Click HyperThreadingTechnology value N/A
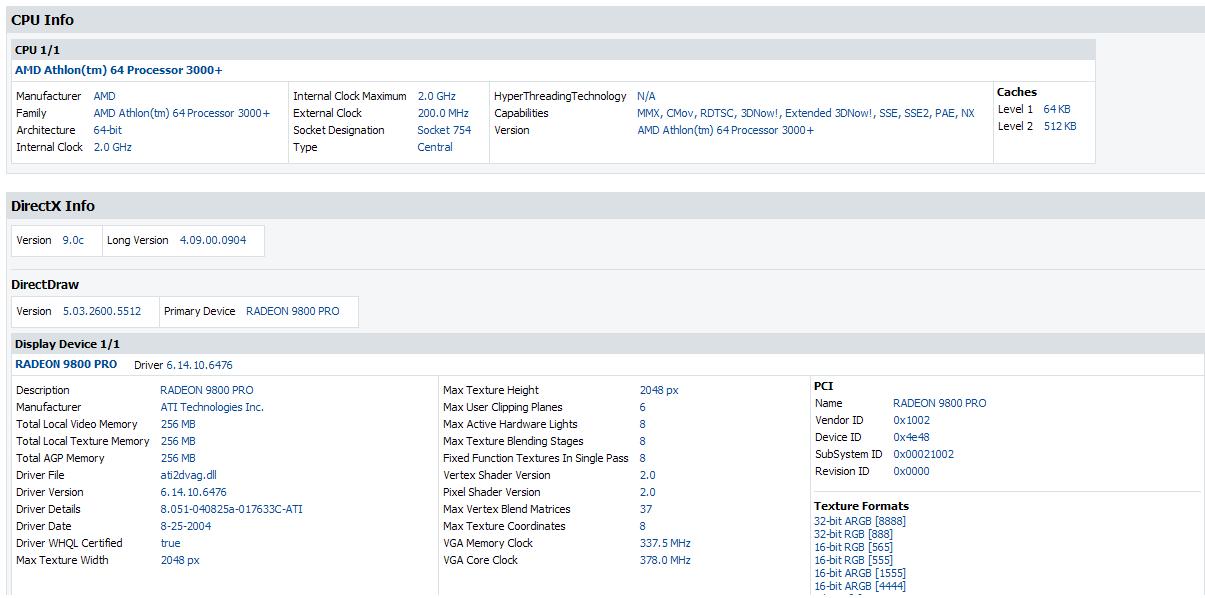The width and height of the screenshot is (1205, 598). coord(646,96)
